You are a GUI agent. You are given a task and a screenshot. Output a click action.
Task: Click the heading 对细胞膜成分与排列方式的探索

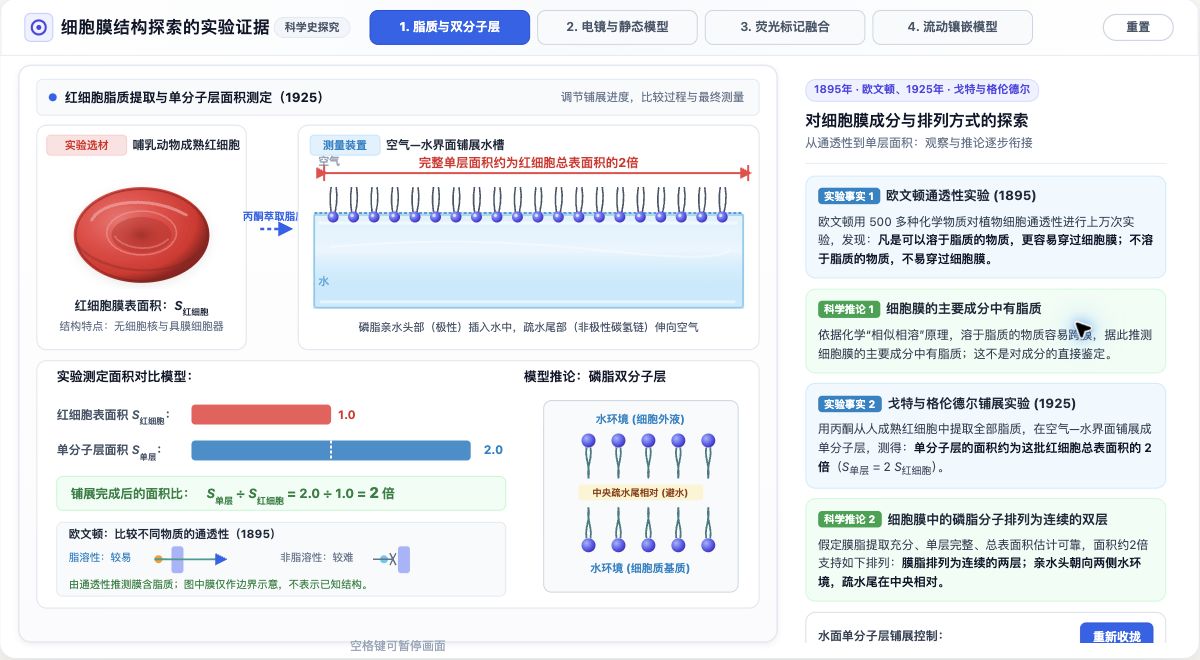917,121
